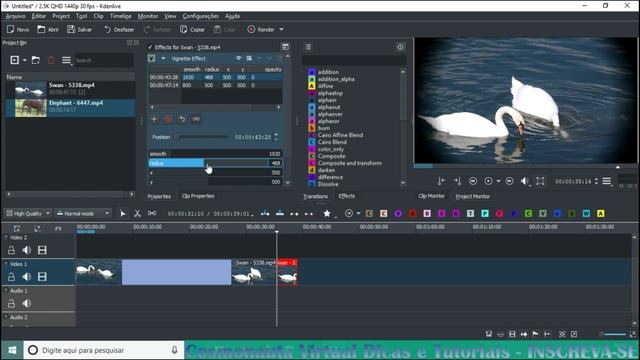Open the Project menu
Screen dimensions: 640x360
pos(61,16)
